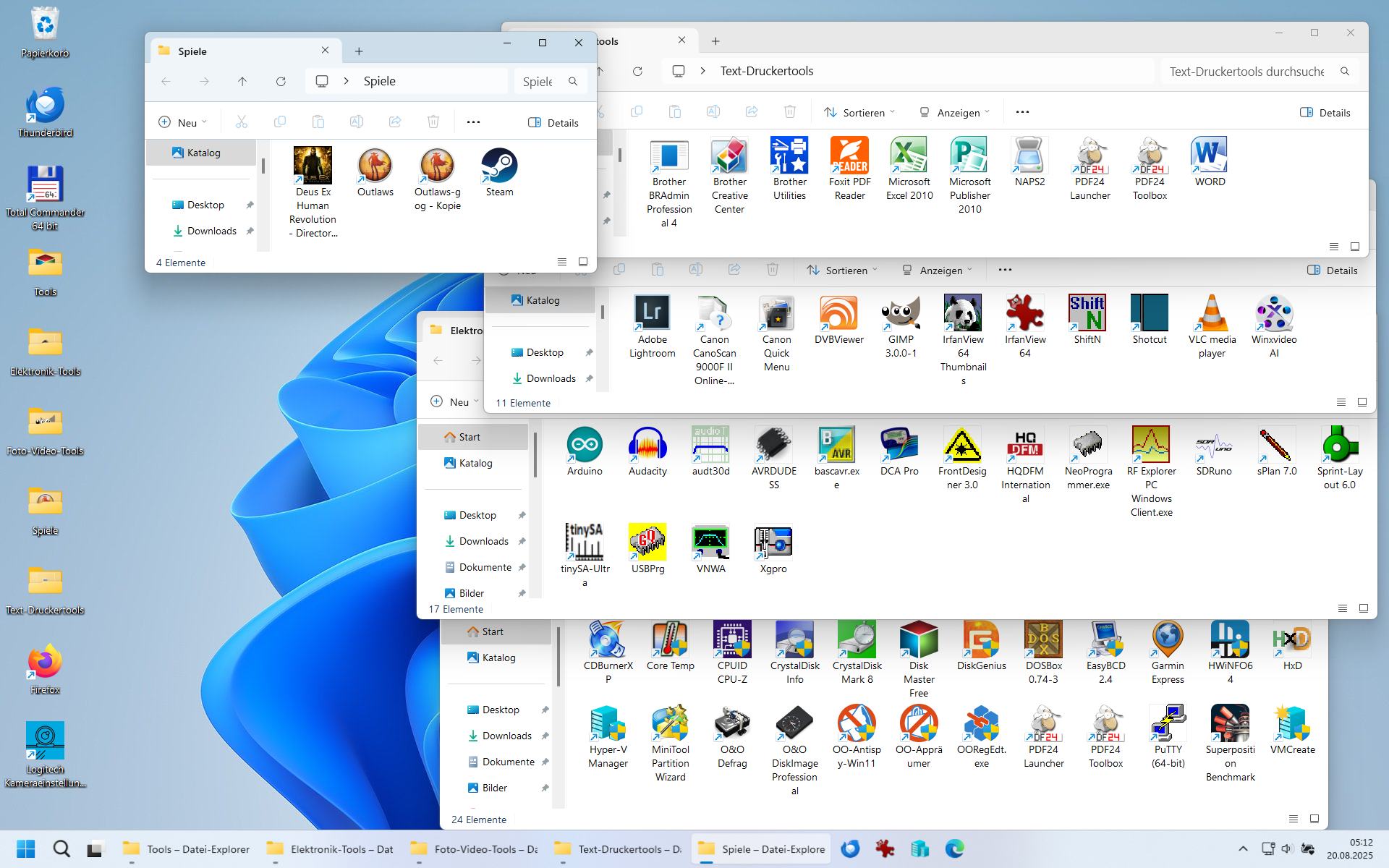The height and width of the screenshot is (868, 1389).
Task: Open the Adobe Lightroom shortcut
Action: pos(652,312)
